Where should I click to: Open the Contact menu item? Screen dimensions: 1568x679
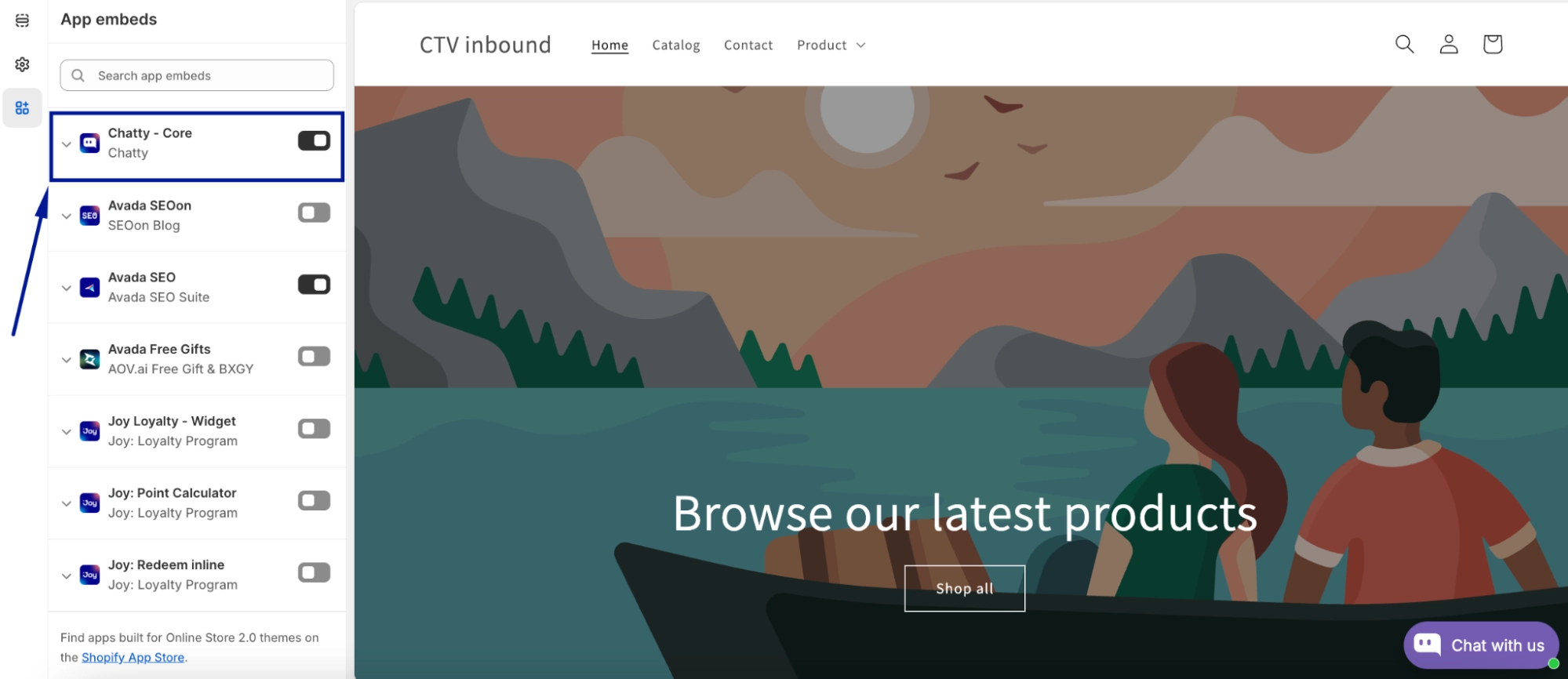click(748, 45)
